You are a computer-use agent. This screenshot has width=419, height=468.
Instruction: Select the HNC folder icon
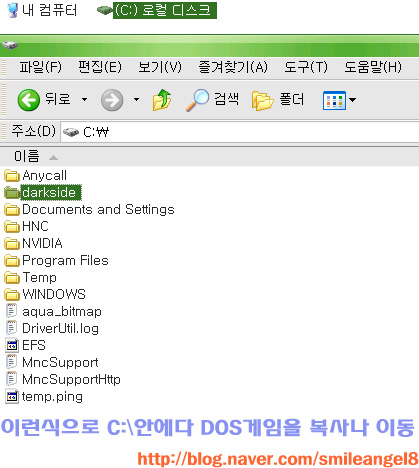(12, 227)
